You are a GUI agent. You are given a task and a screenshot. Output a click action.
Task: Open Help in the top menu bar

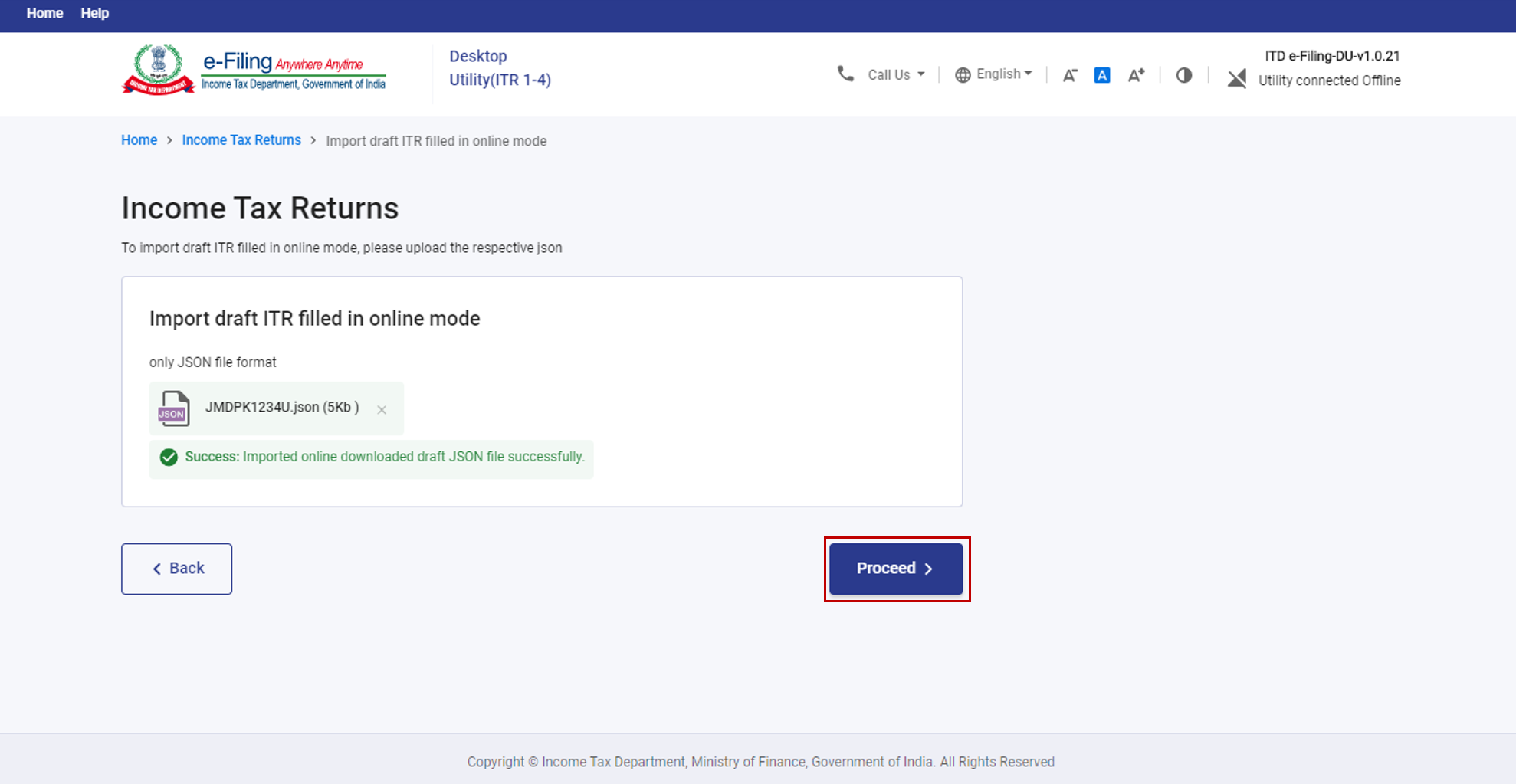pos(94,13)
